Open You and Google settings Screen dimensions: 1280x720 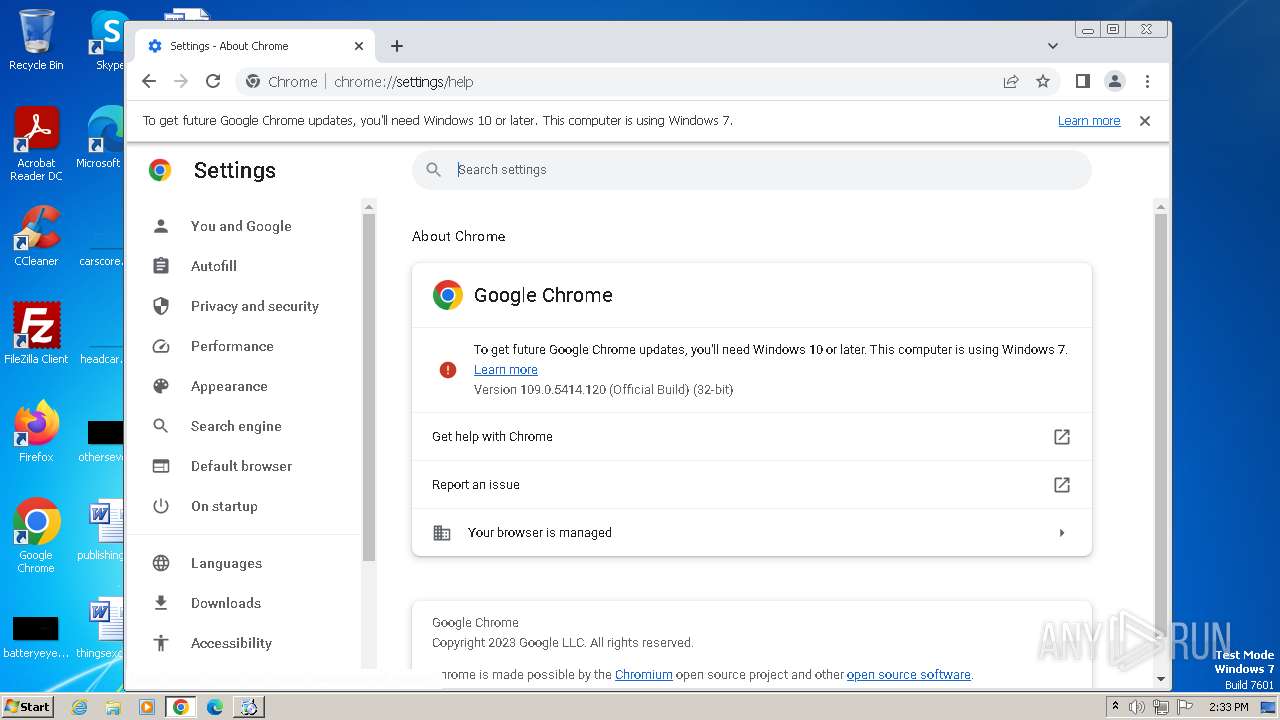pyautogui.click(x=241, y=226)
